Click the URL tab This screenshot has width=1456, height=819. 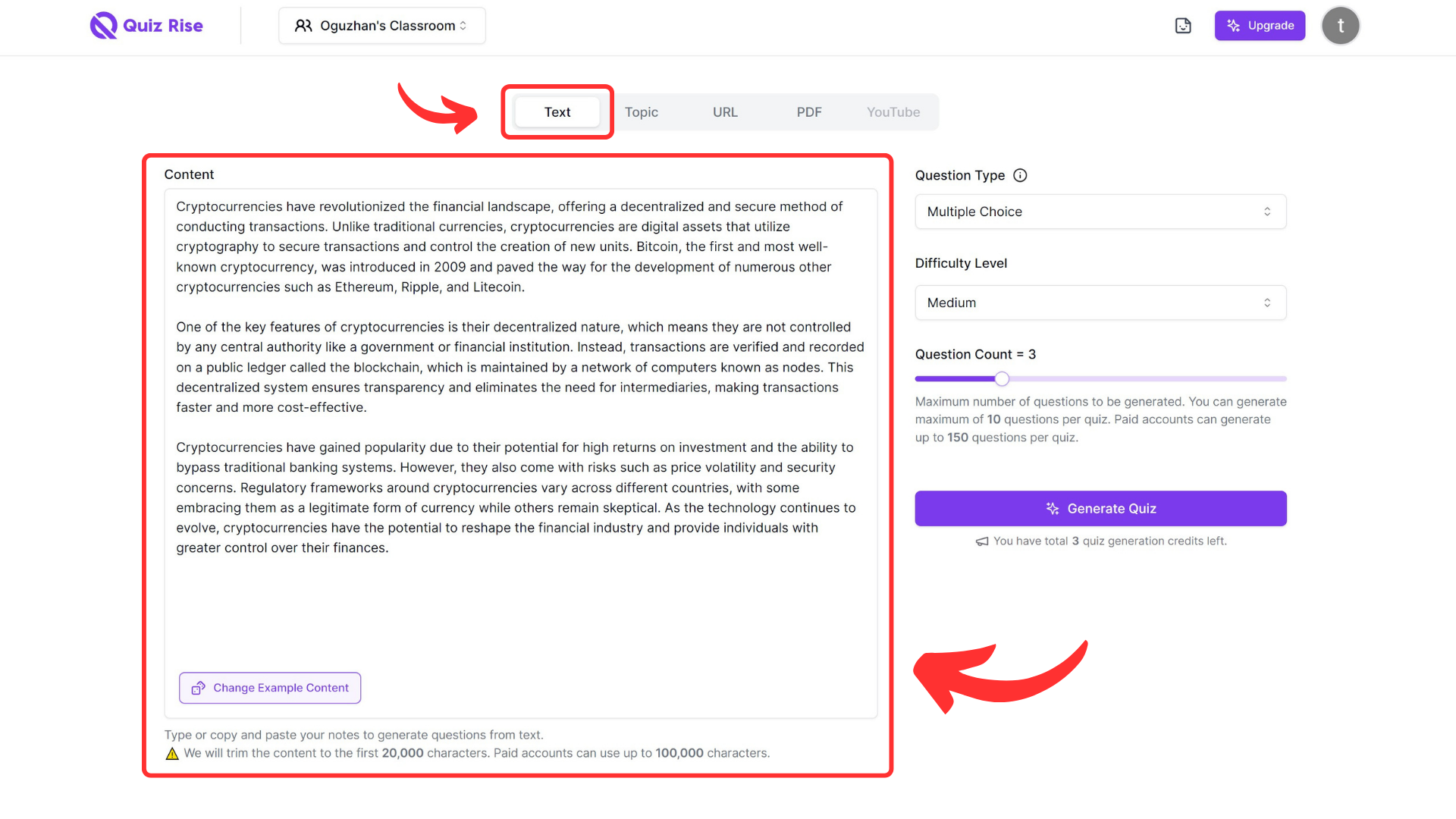(x=725, y=112)
